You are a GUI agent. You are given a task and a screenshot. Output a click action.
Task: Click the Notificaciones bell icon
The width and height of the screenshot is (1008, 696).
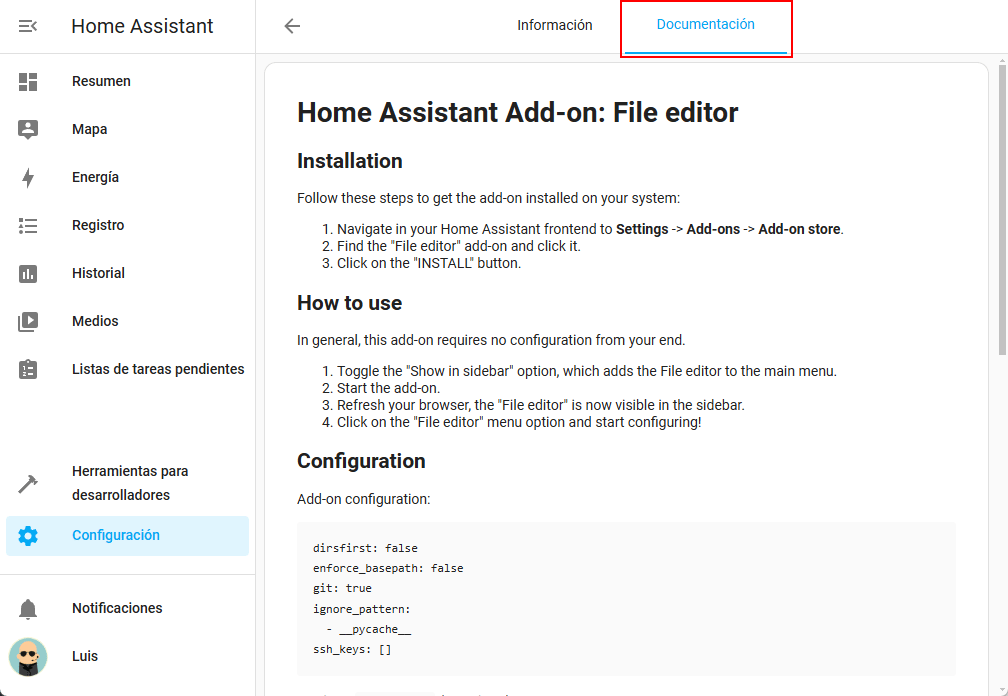(28, 609)
